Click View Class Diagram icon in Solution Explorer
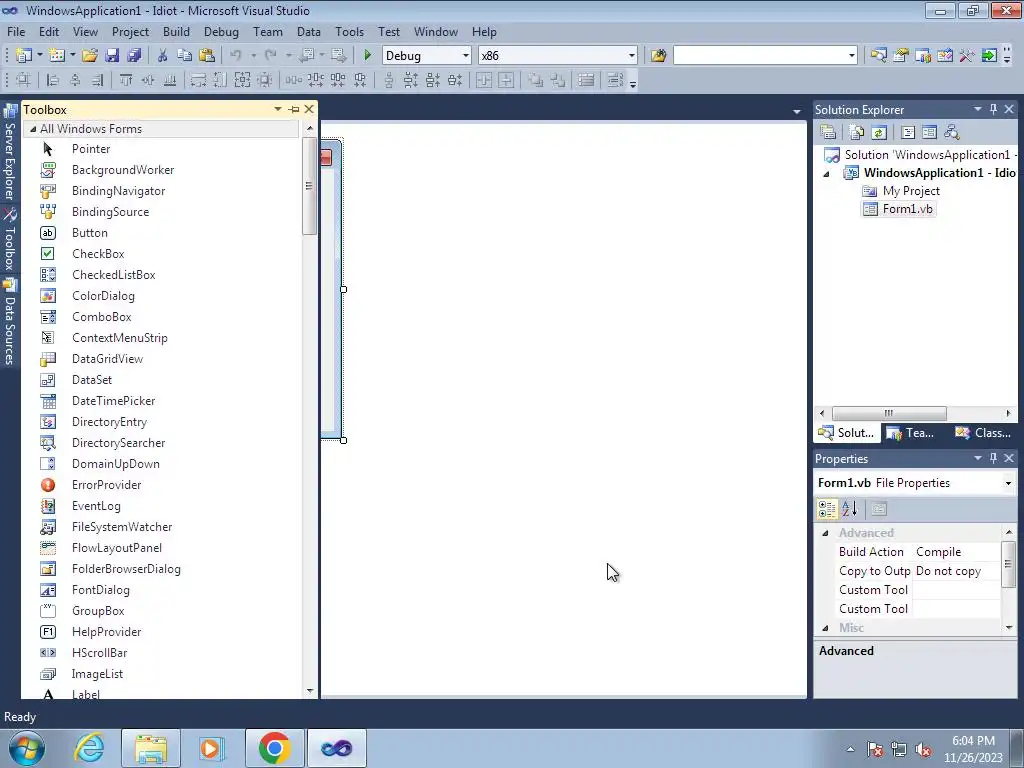The image size is (1024, 768). tap(952, 133)
